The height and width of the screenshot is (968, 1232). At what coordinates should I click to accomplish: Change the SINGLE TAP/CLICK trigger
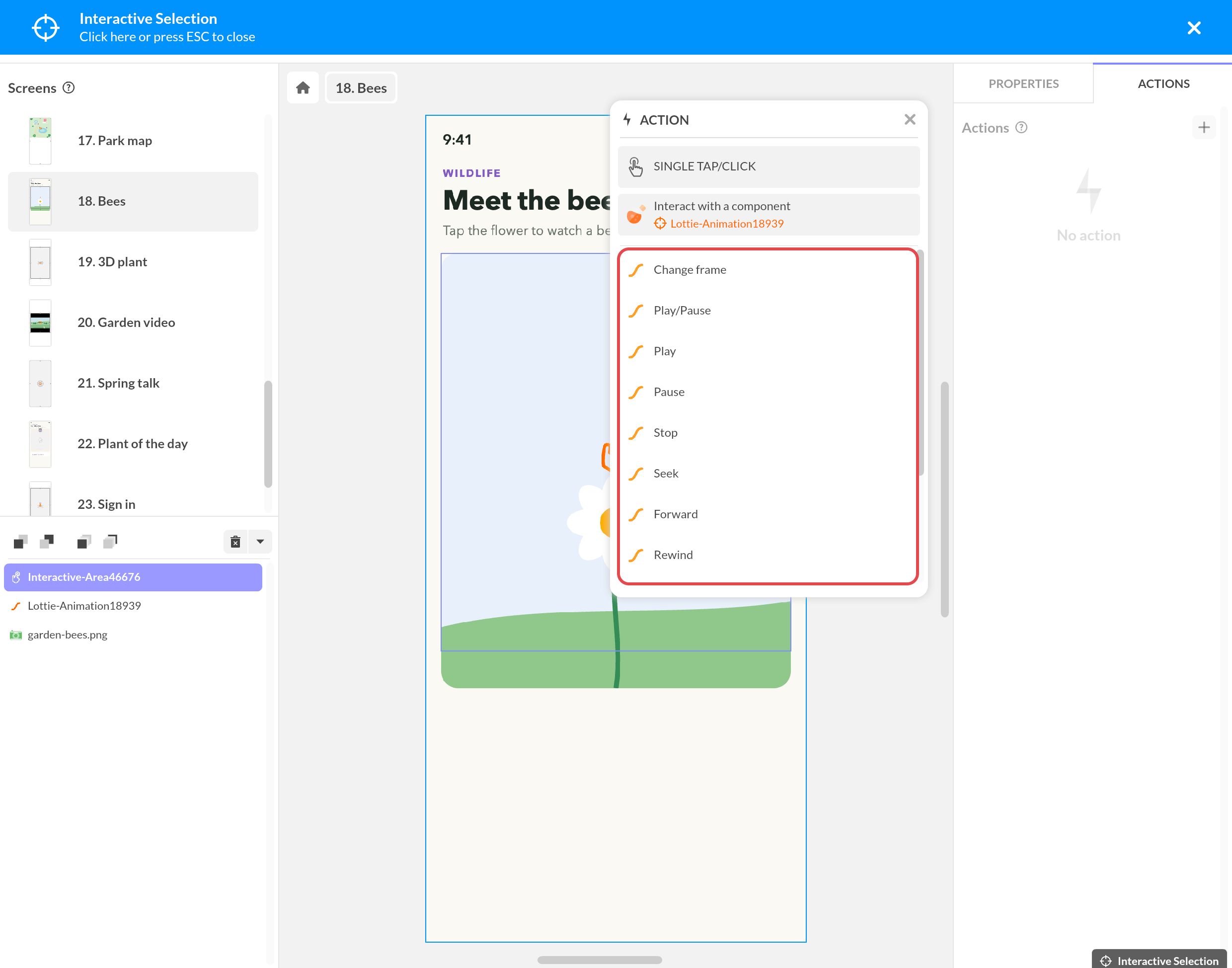pyautogui.click(x=769, y=166)
